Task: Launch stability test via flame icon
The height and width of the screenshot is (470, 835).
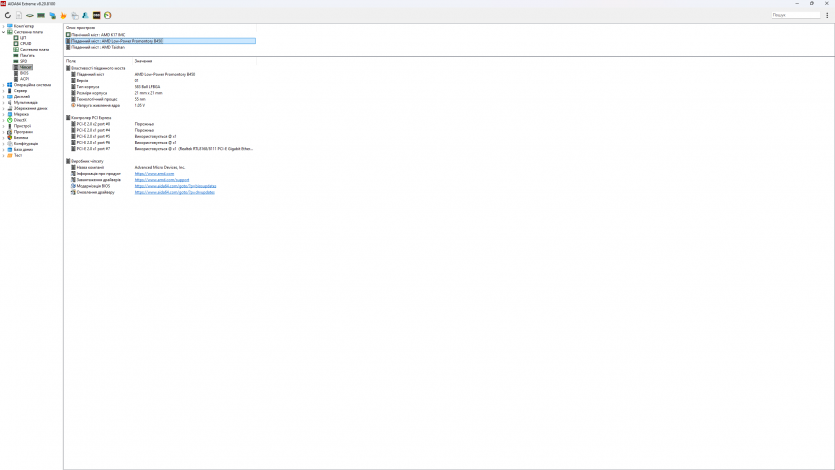Action: coord(64,15)
